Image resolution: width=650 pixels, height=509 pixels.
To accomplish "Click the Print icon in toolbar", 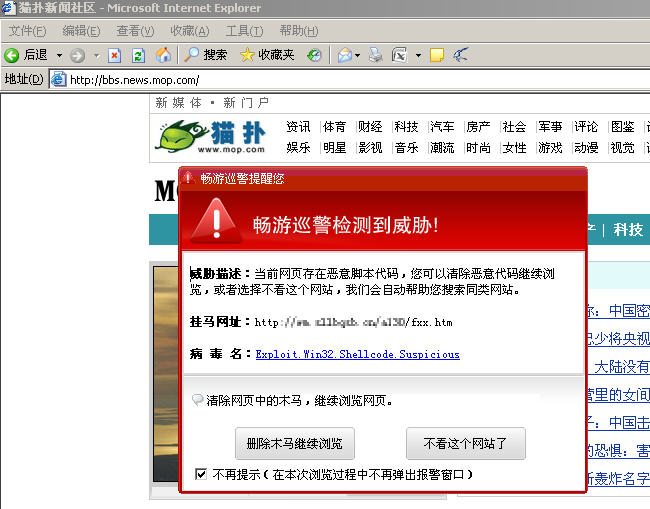I will click(x=375, y=55).
